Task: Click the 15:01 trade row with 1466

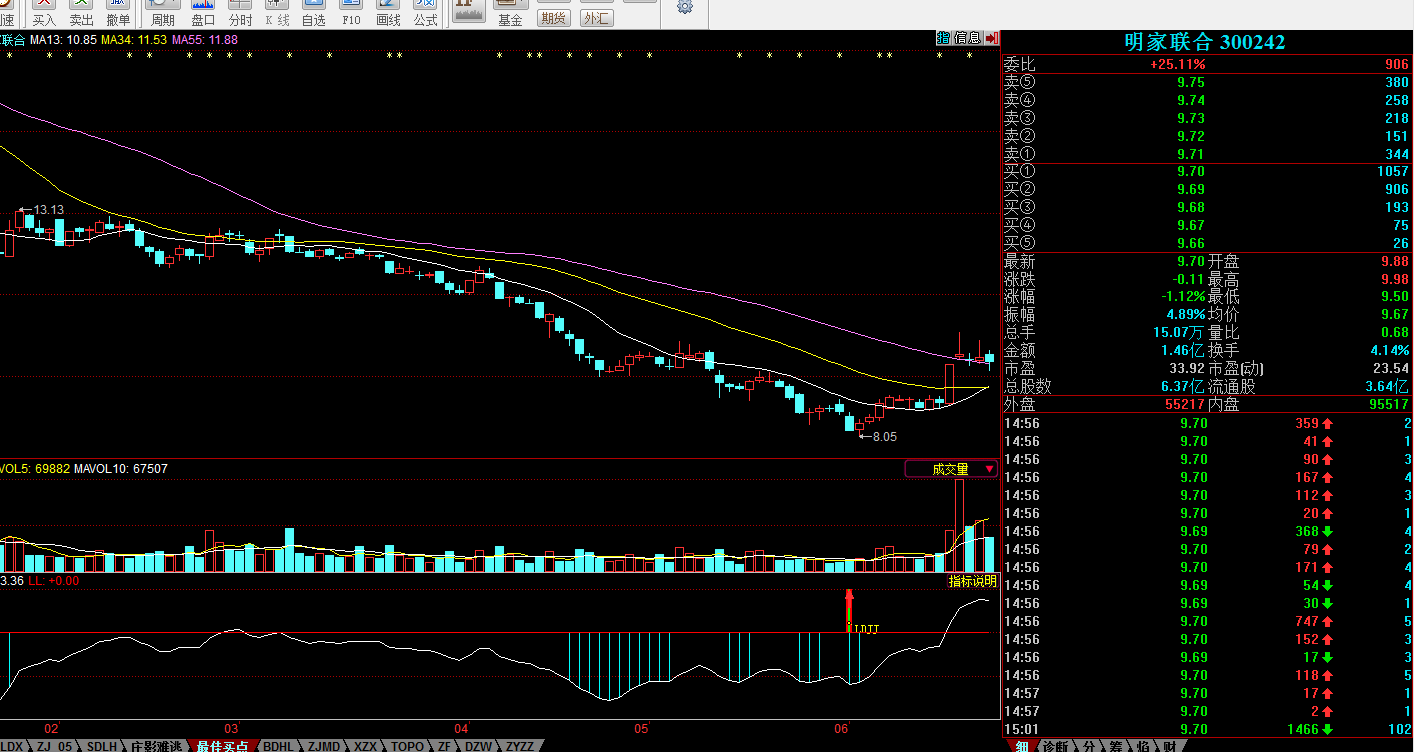Action: 1206,729
